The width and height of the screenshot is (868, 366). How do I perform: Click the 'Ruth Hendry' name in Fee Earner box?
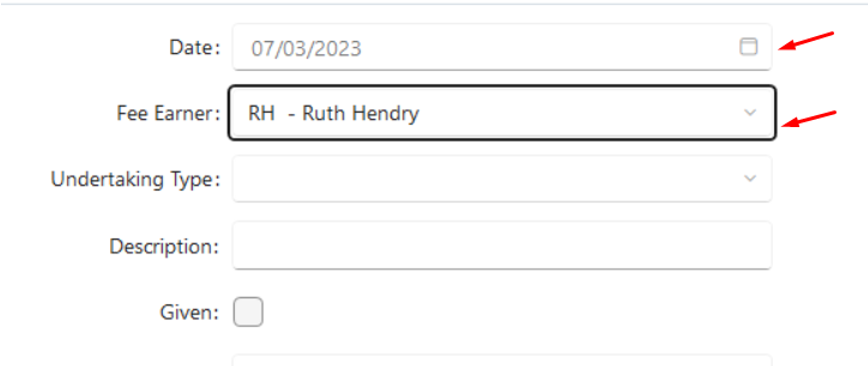(x=360, y=114)
